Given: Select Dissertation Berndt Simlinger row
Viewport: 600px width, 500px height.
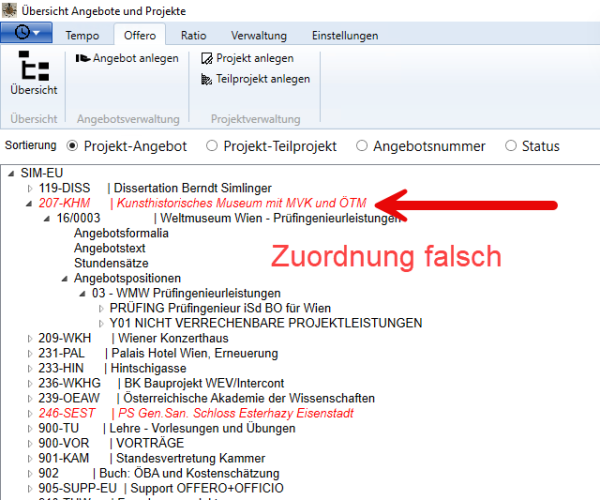Looking at the screenshot, I should click(155, 188).
